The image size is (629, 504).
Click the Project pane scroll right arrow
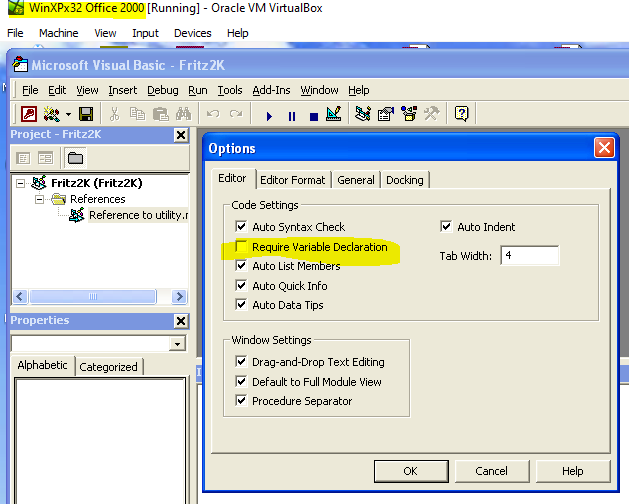click(179, 297)
